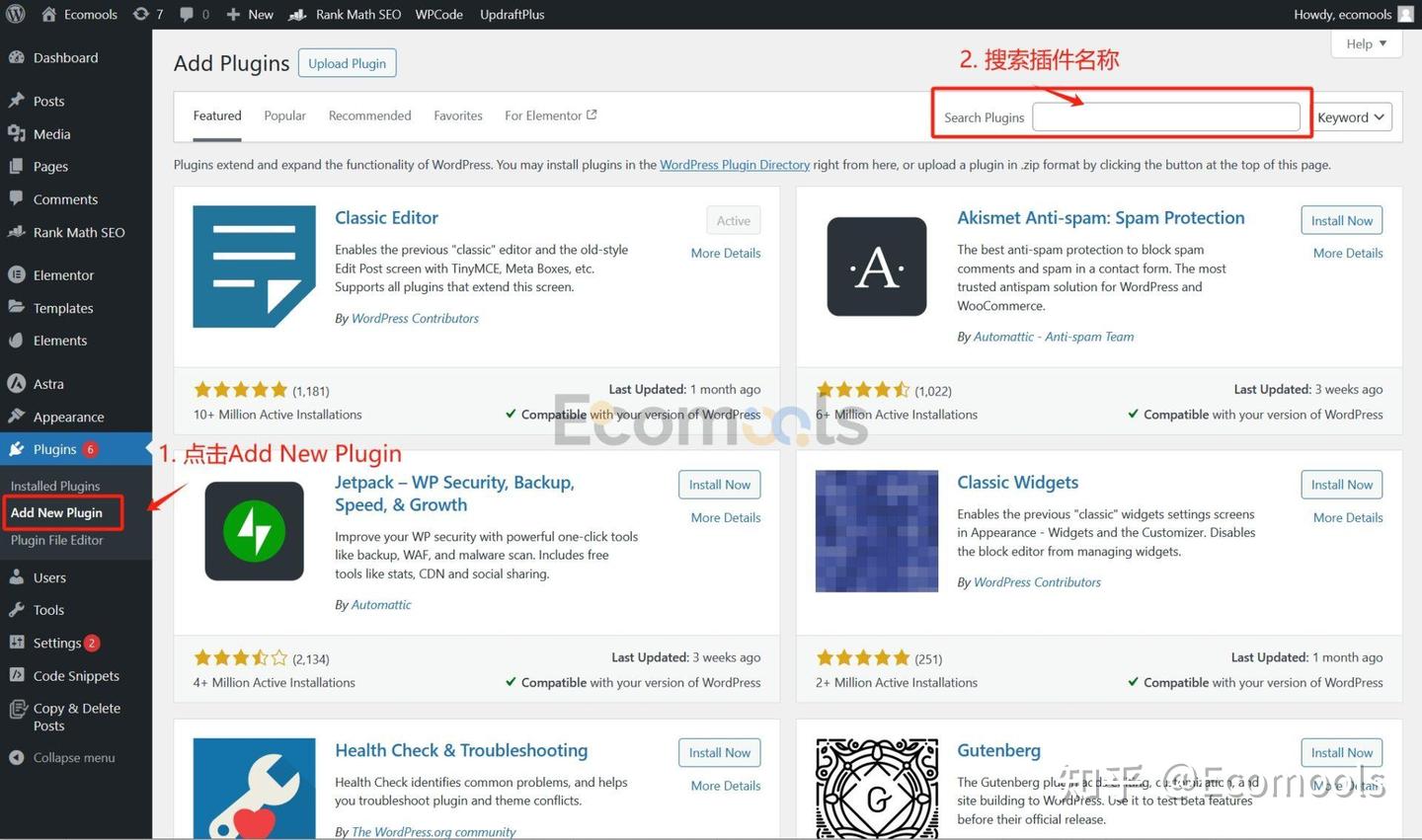The image size is (1422, 840).
Task: Click the Upload Plugin button
Action: [x=347, y=63]
